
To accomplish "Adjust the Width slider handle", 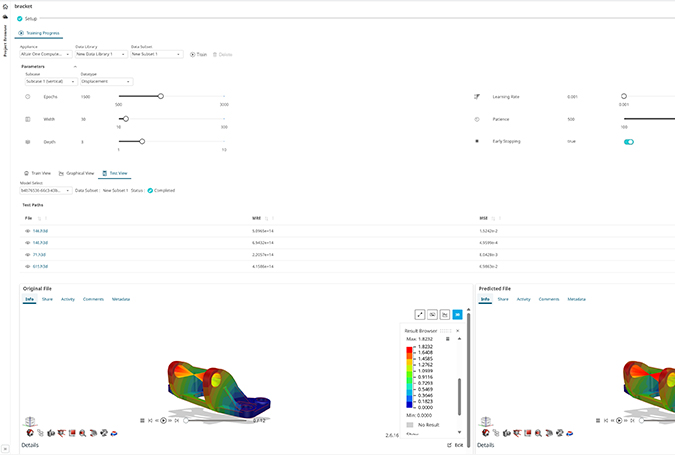I will (x=126, y=119).
